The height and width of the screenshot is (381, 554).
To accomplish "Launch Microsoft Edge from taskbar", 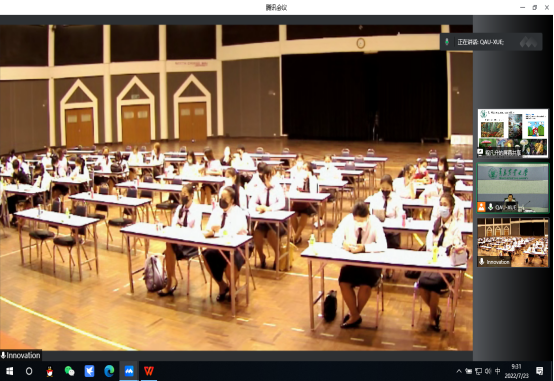I will tap(109, 371).
